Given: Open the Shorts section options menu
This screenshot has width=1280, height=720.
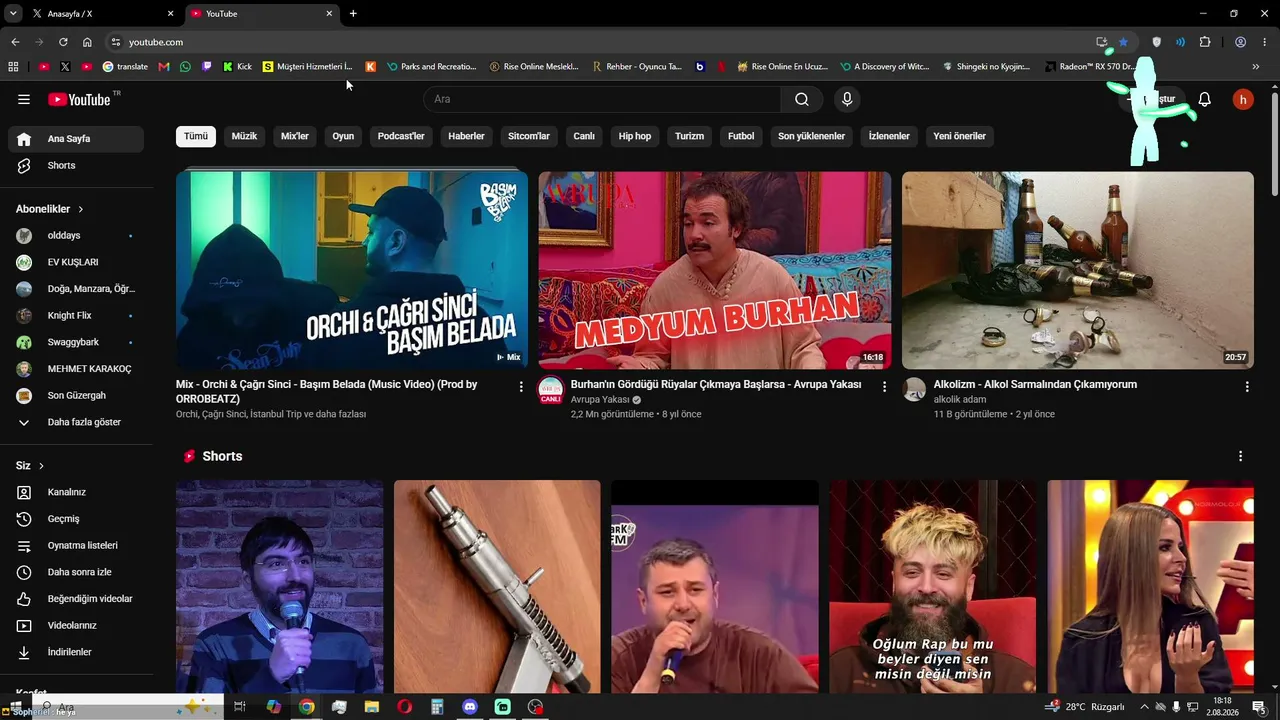Looking at the screenshot, I should point(1241,456).
